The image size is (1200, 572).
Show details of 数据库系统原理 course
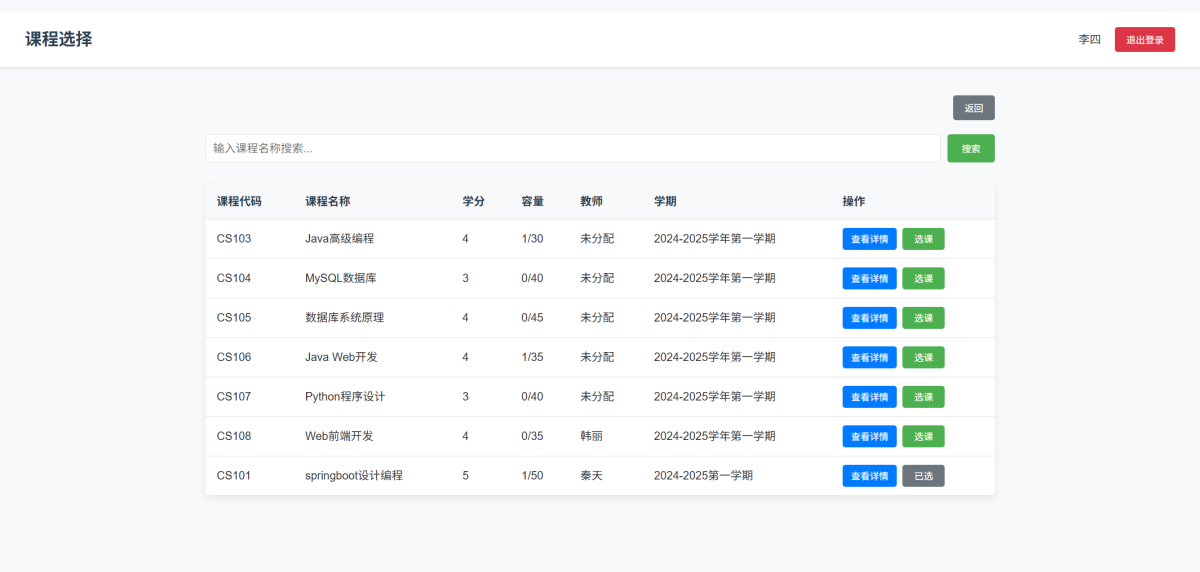click(869, 318)
